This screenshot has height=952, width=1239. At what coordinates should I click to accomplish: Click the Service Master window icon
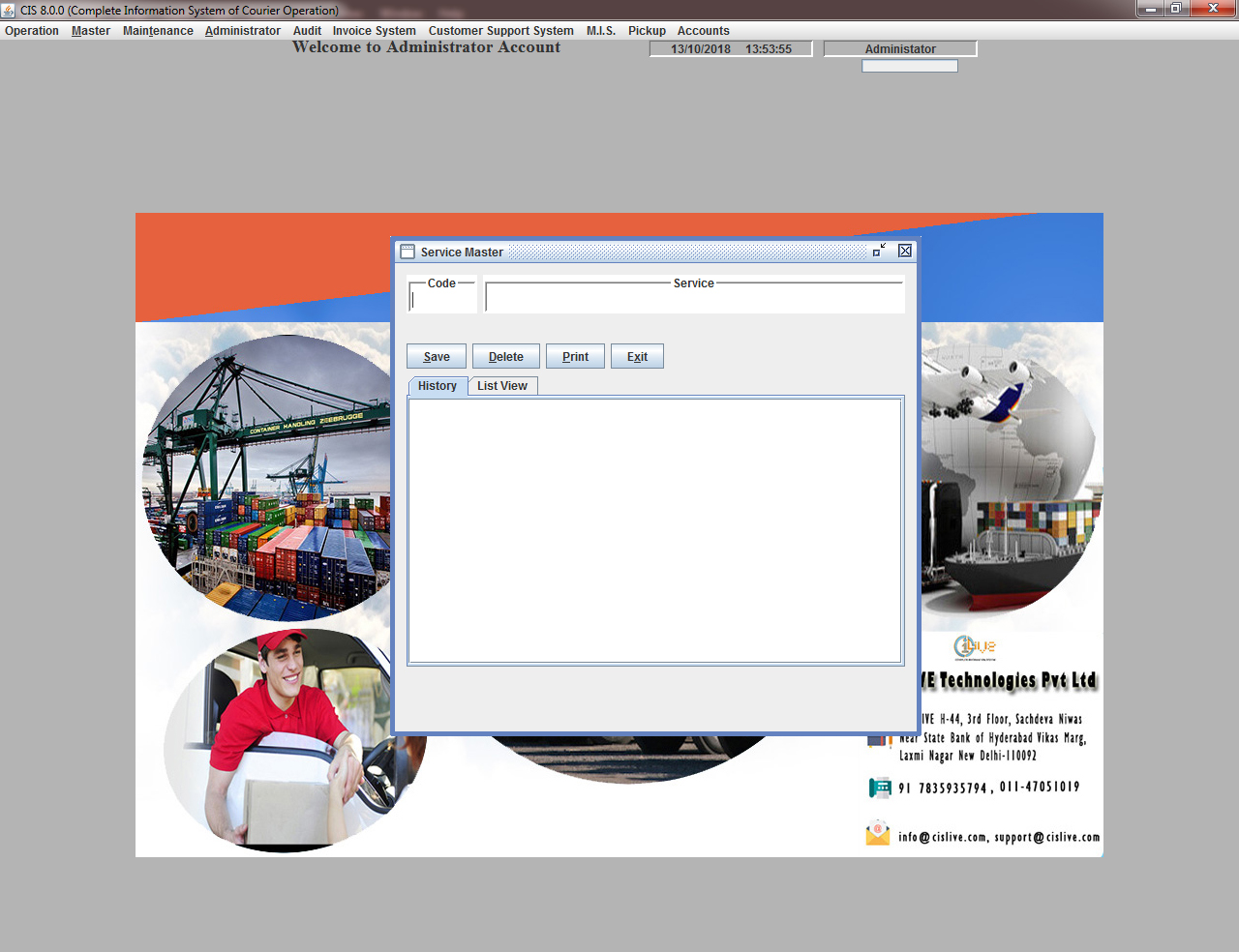pos(408,252)
